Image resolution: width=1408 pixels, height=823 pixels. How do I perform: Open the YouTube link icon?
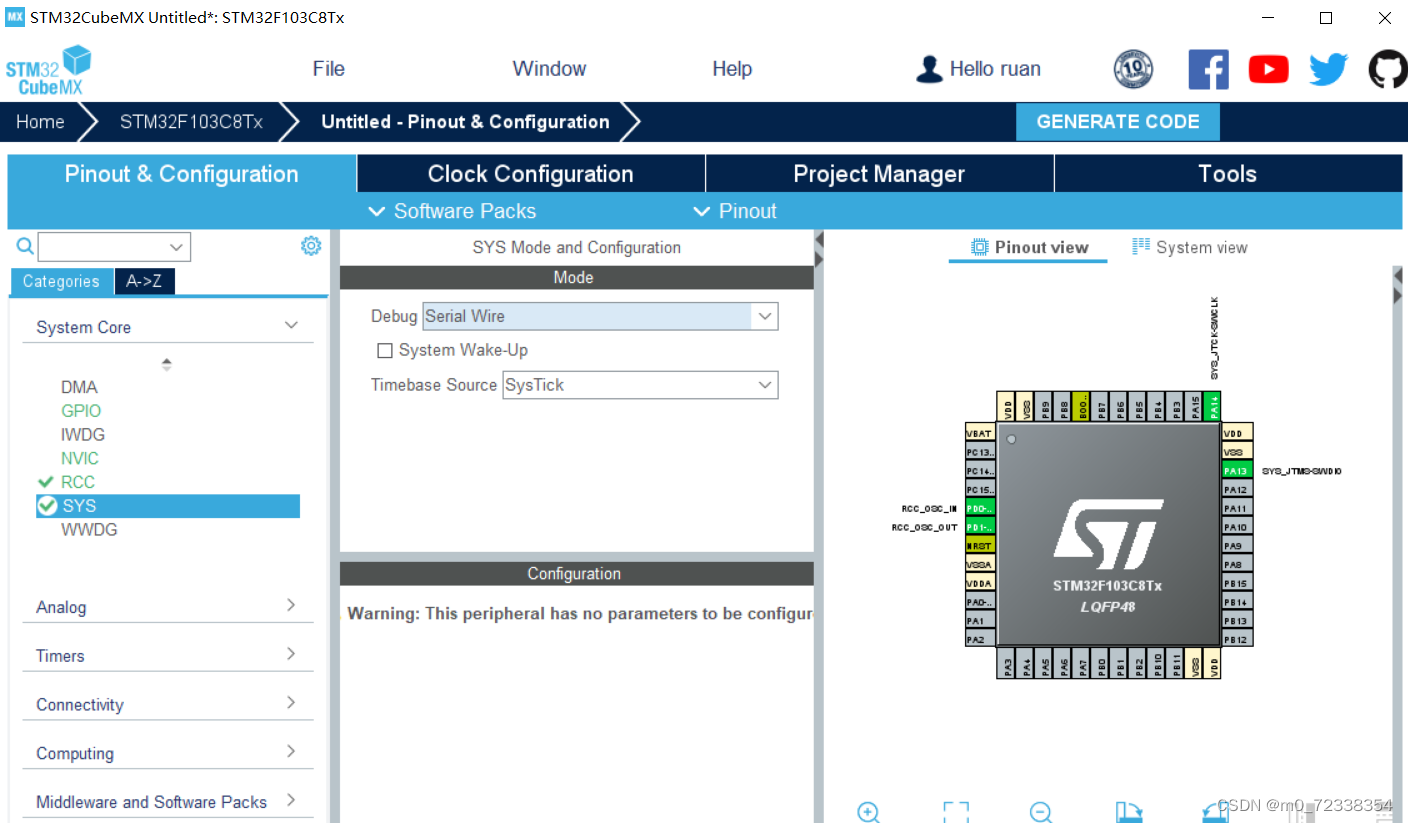coord(1268,69)
